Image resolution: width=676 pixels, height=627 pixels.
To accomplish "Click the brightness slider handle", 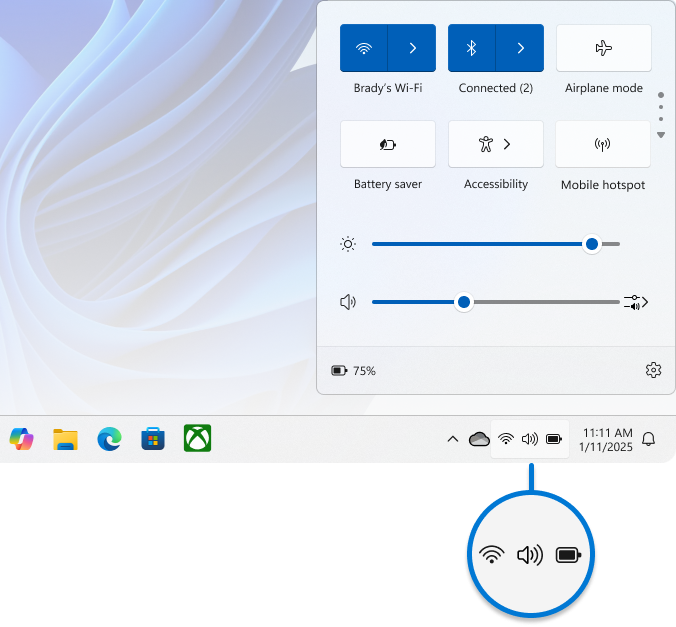I will [592, 244].
